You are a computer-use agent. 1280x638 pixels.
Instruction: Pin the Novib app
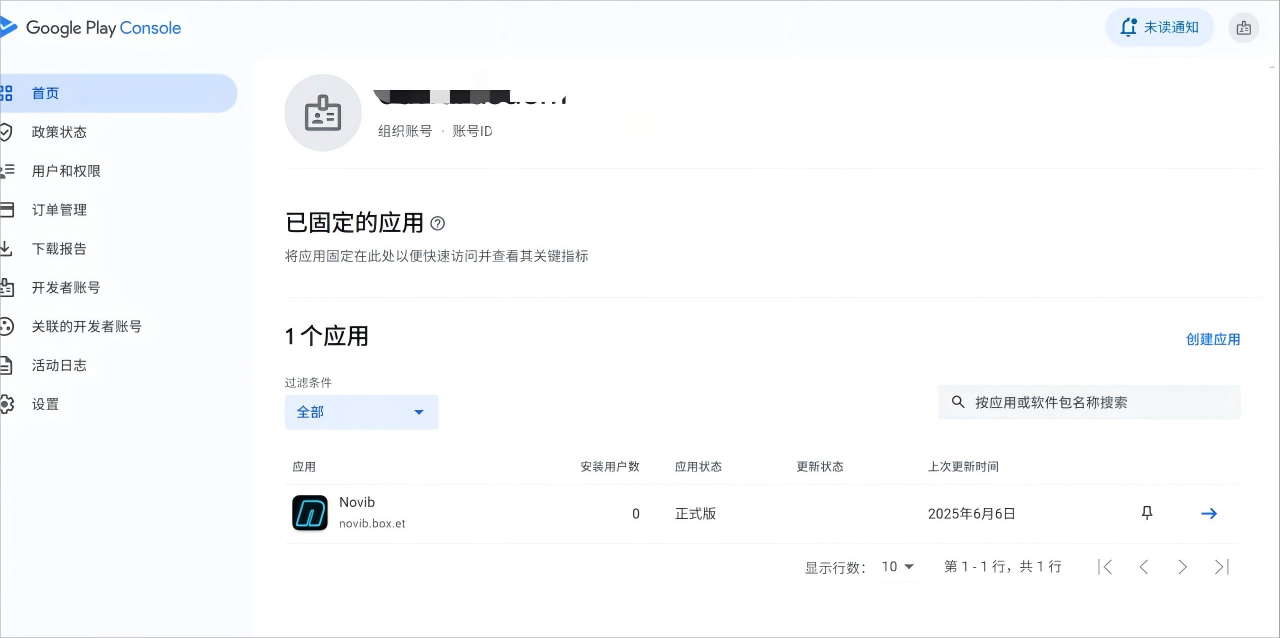tap(1147, 513)
